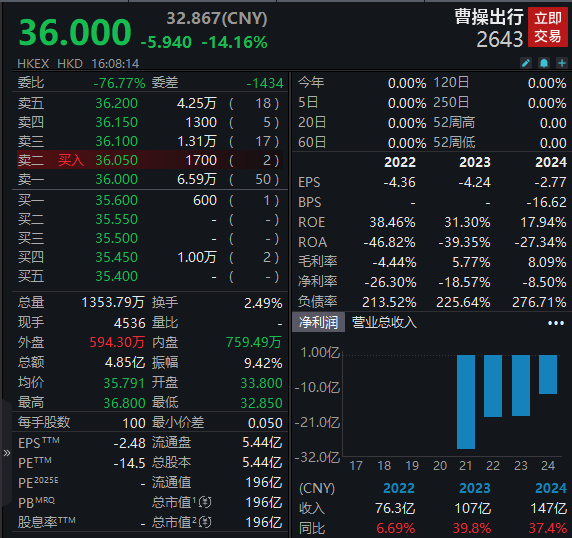Select 买二 price 35.550
The height and width of the screenshot is (538, 572).
(x=116, y=219)
